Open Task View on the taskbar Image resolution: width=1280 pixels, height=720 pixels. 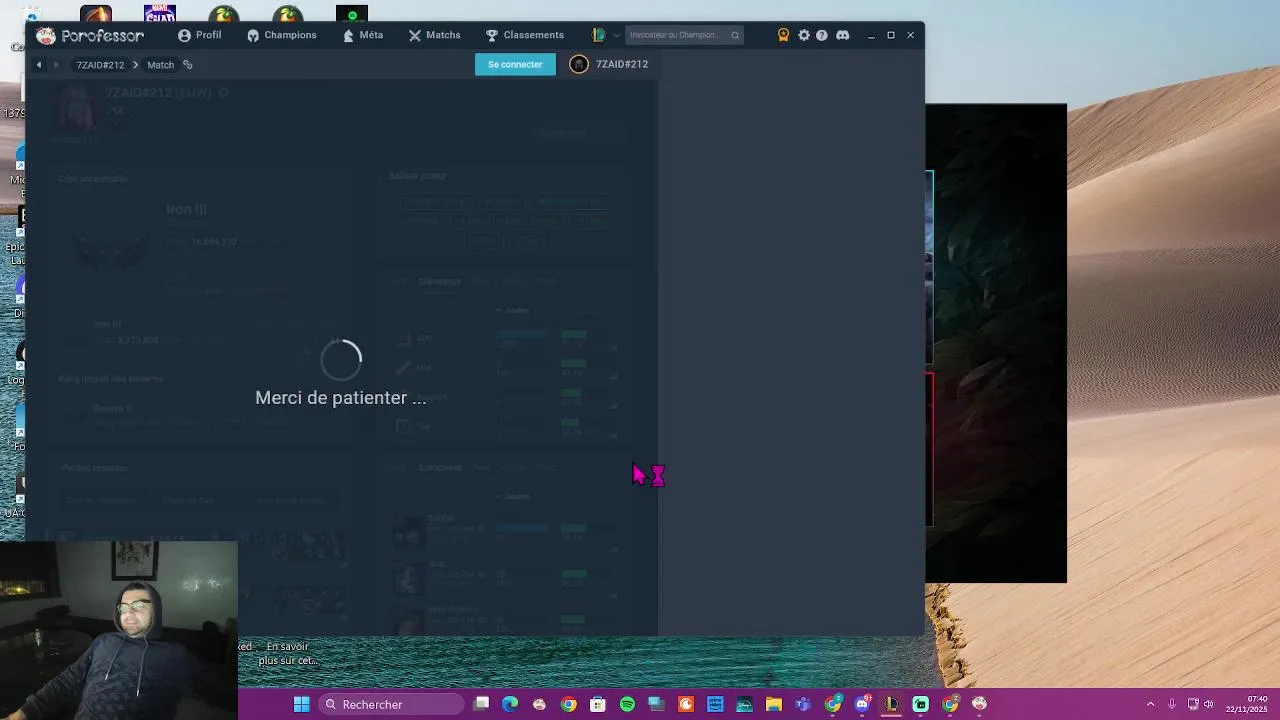481,704
